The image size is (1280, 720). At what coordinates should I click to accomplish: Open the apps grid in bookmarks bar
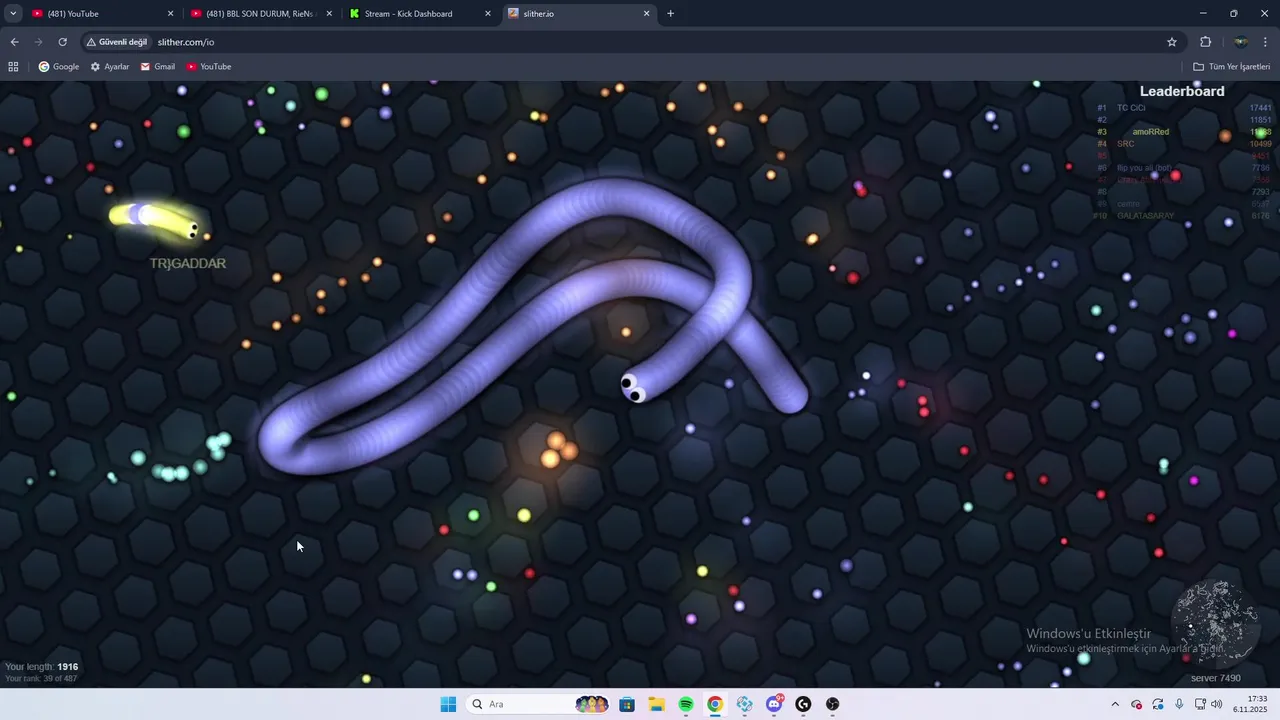coord(13,67)
